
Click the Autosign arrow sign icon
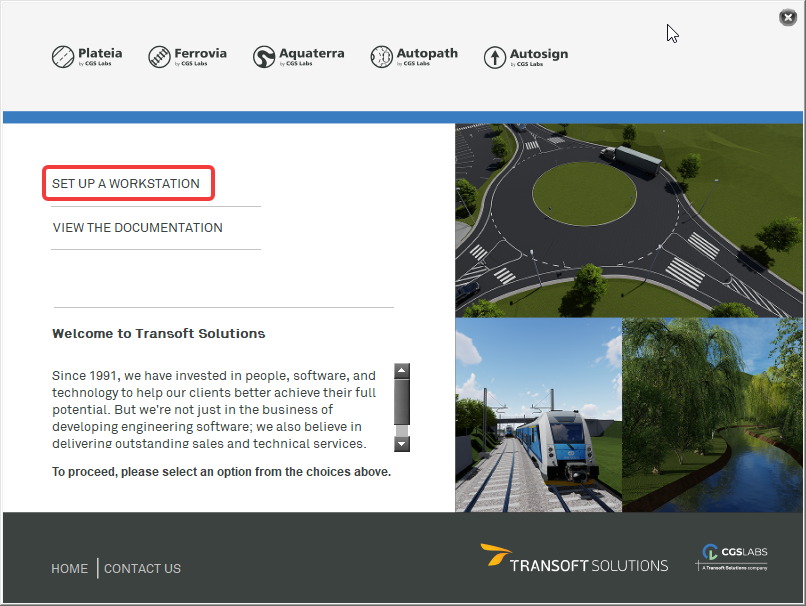pos(494,57)
